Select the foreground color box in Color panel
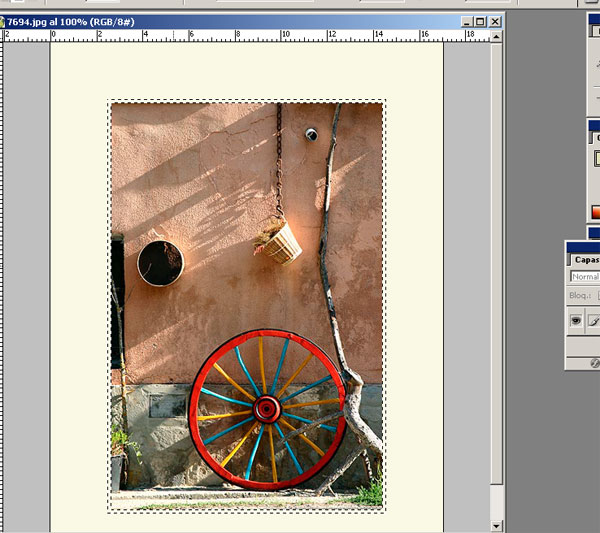 (x=596, y=159)
